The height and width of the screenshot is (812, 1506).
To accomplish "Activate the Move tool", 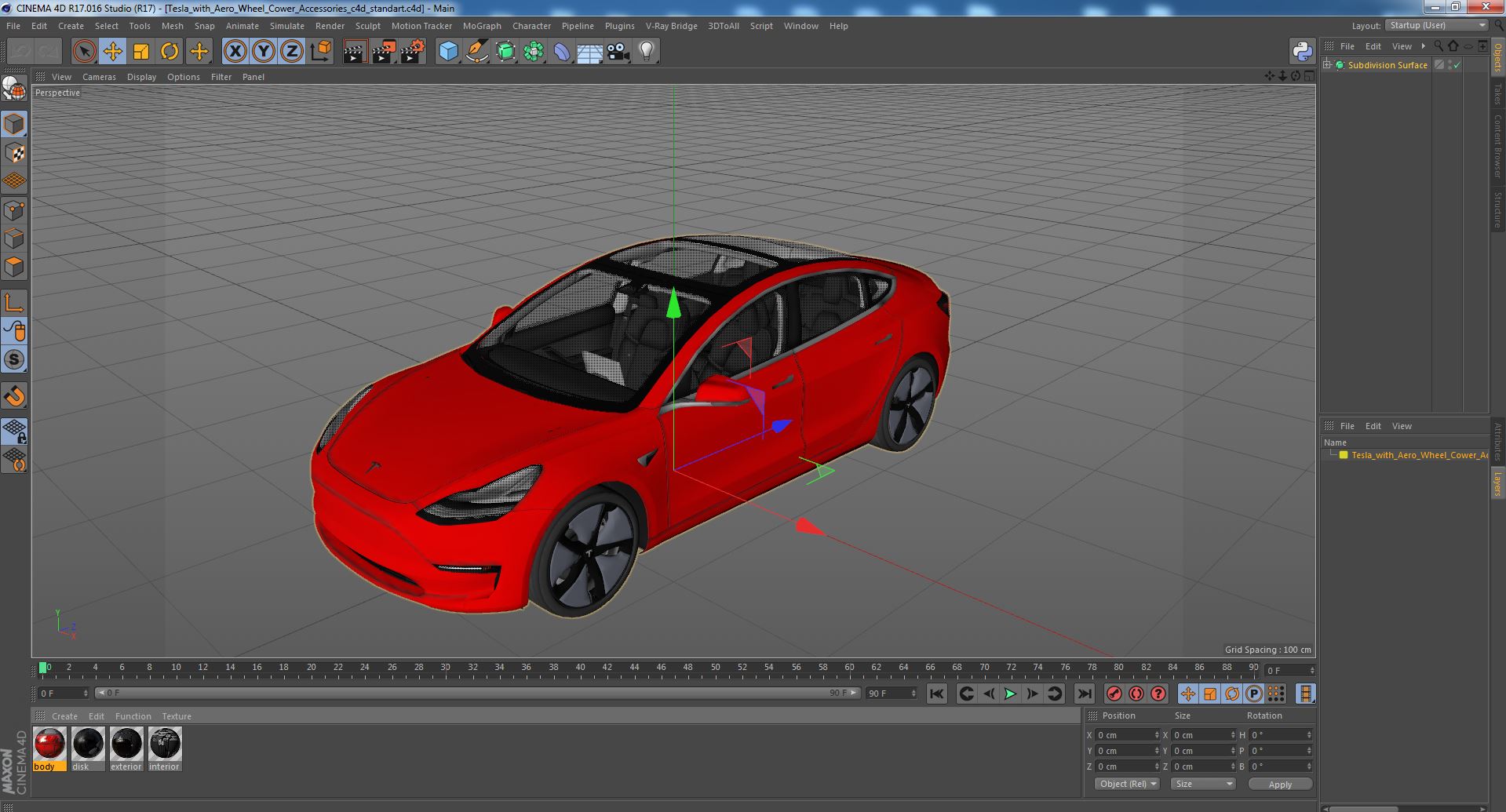I will [112, 52].
